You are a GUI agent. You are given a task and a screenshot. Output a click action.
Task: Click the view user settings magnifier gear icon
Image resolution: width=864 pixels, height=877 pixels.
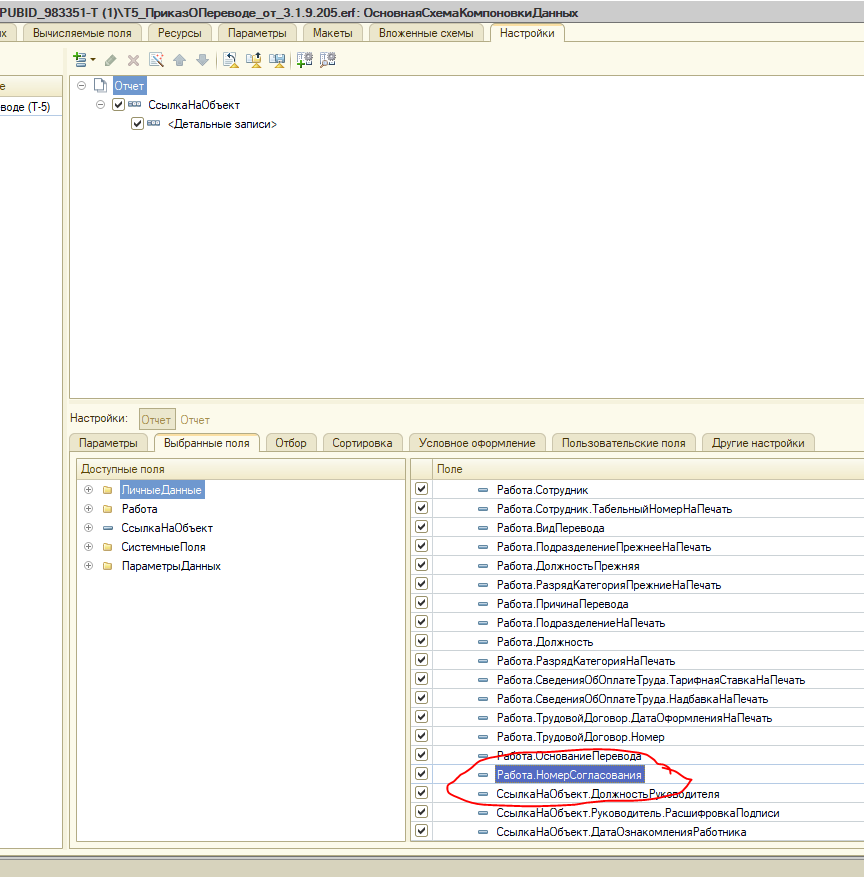(x=328, y=59)
